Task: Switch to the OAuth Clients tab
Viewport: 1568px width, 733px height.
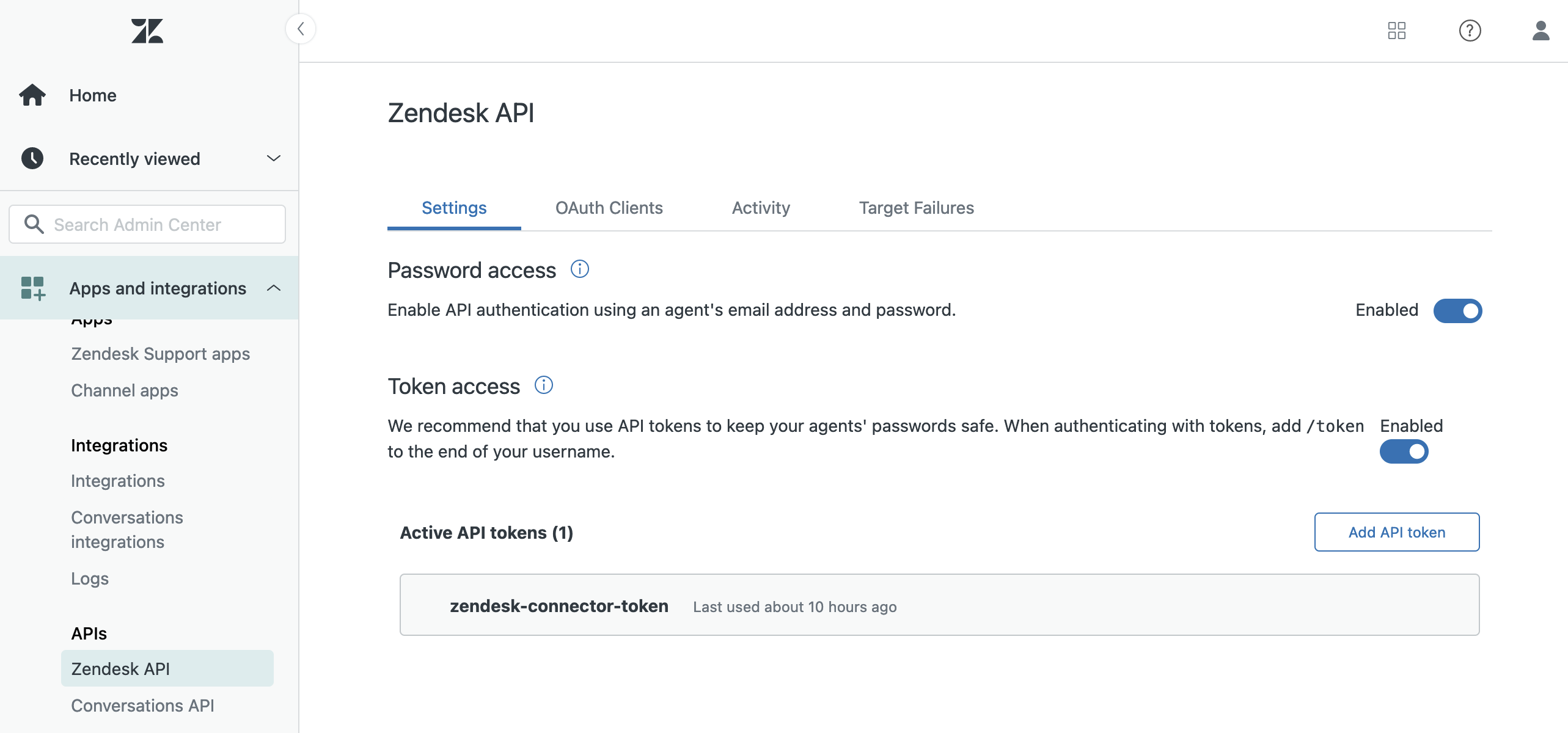Action: [609, 207]
